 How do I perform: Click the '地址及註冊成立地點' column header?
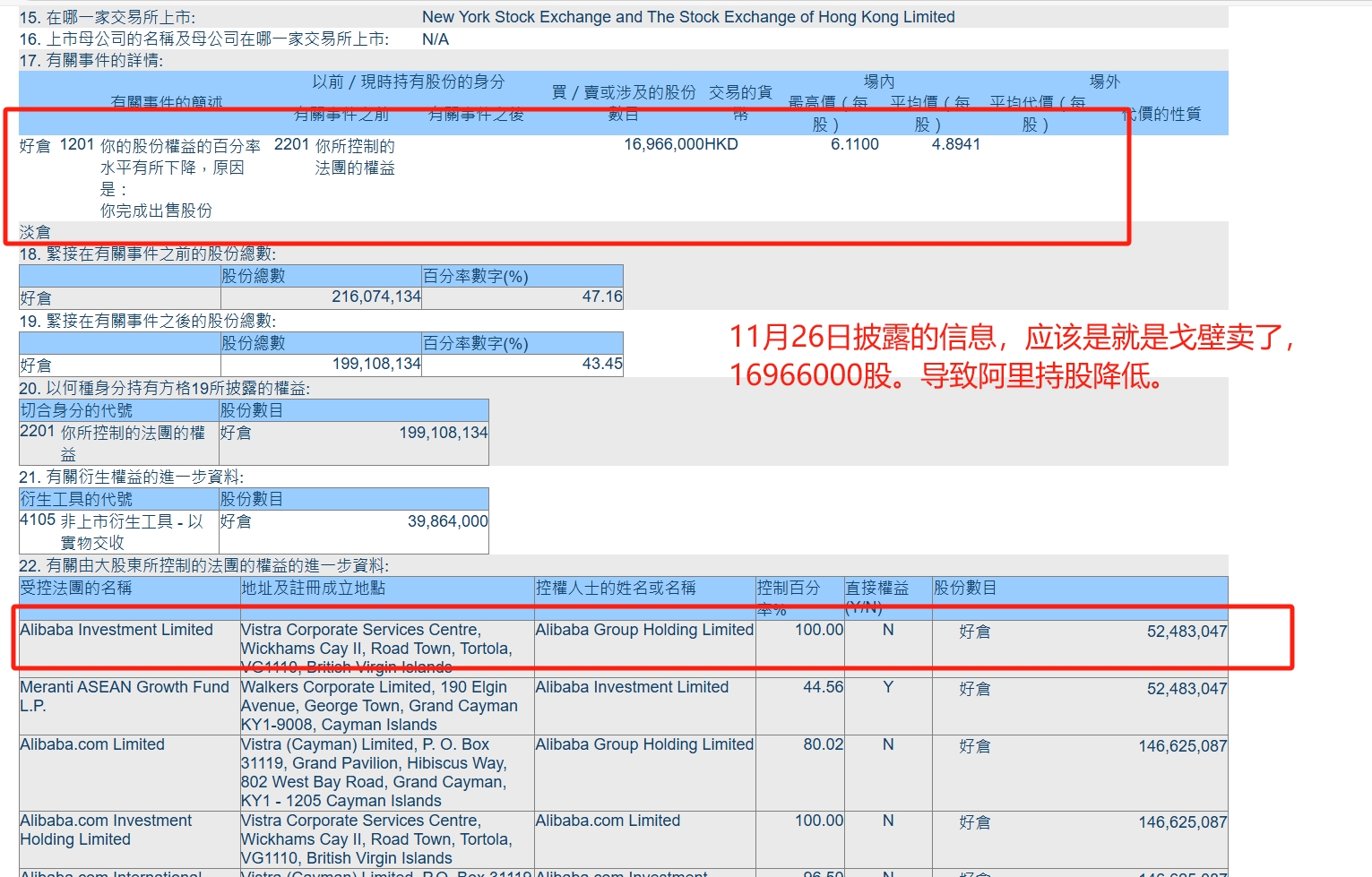click(314, 588)
